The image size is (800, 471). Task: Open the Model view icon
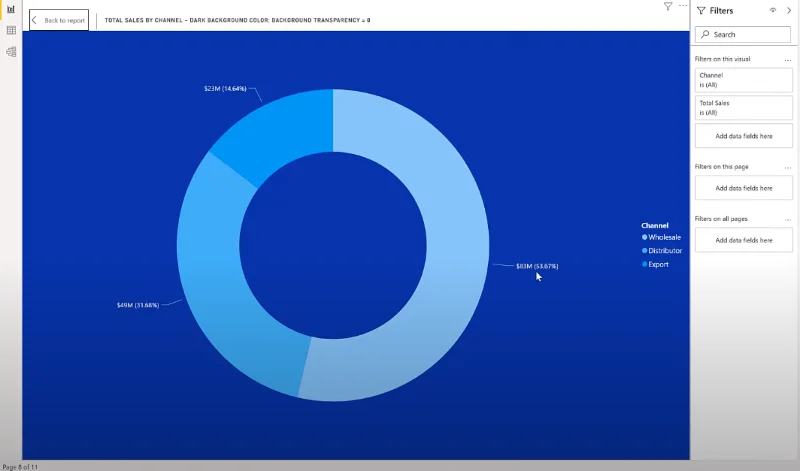click(x=11, y=52)
